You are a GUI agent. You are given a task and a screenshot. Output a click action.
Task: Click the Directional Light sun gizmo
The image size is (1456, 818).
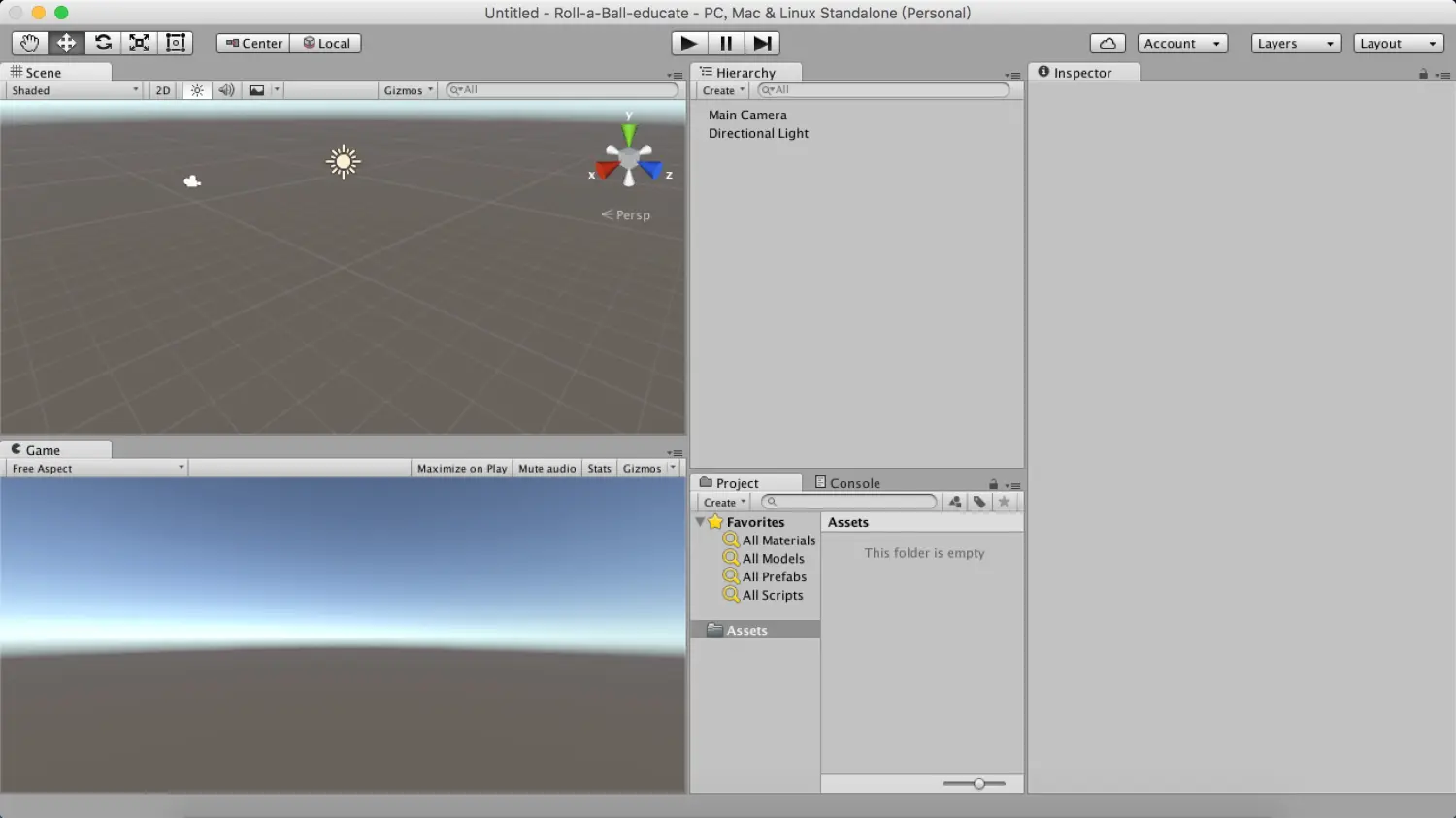point(343,162)
